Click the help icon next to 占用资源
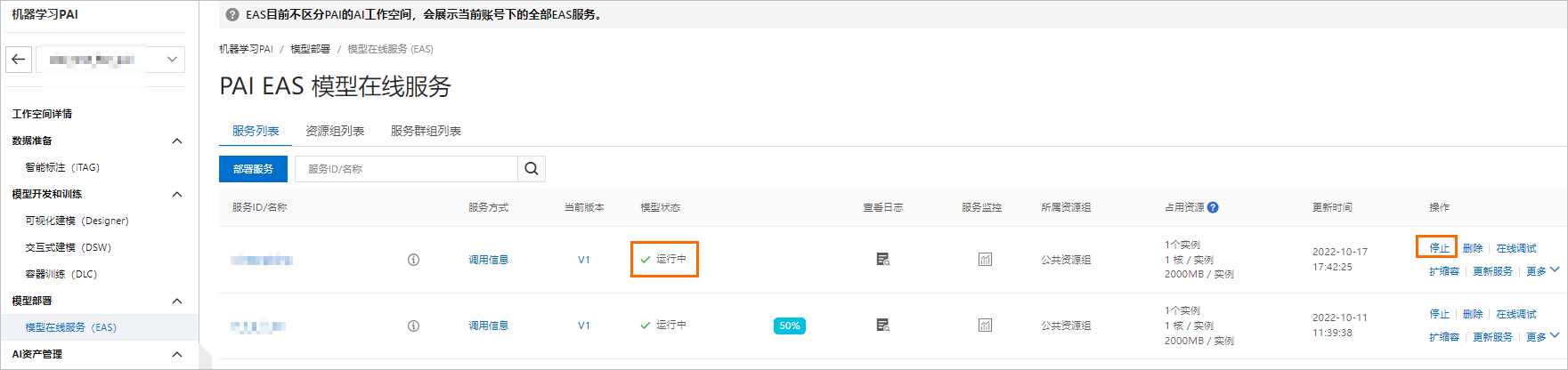 [1213, 207]
